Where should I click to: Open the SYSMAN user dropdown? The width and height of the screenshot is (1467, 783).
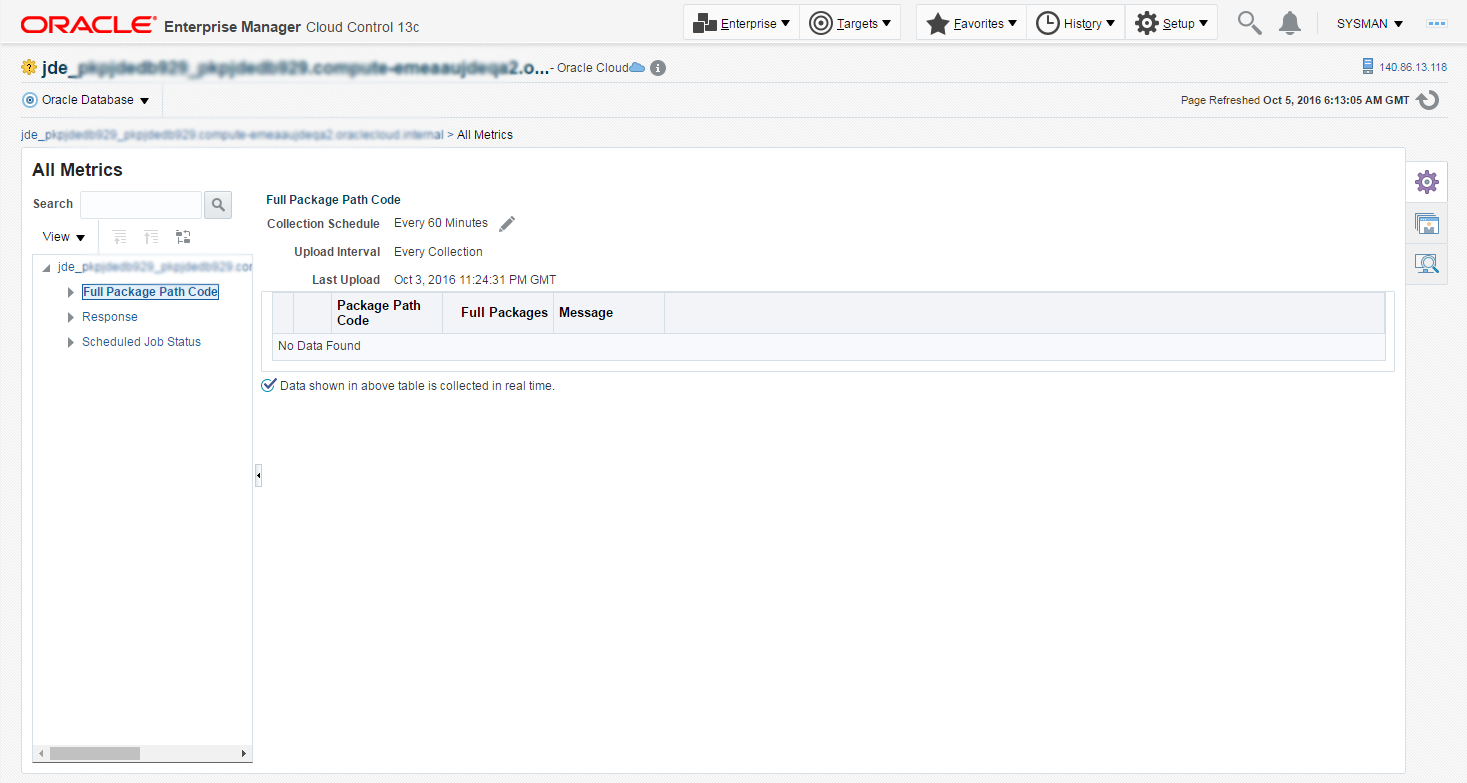(x=1370, y=24)
